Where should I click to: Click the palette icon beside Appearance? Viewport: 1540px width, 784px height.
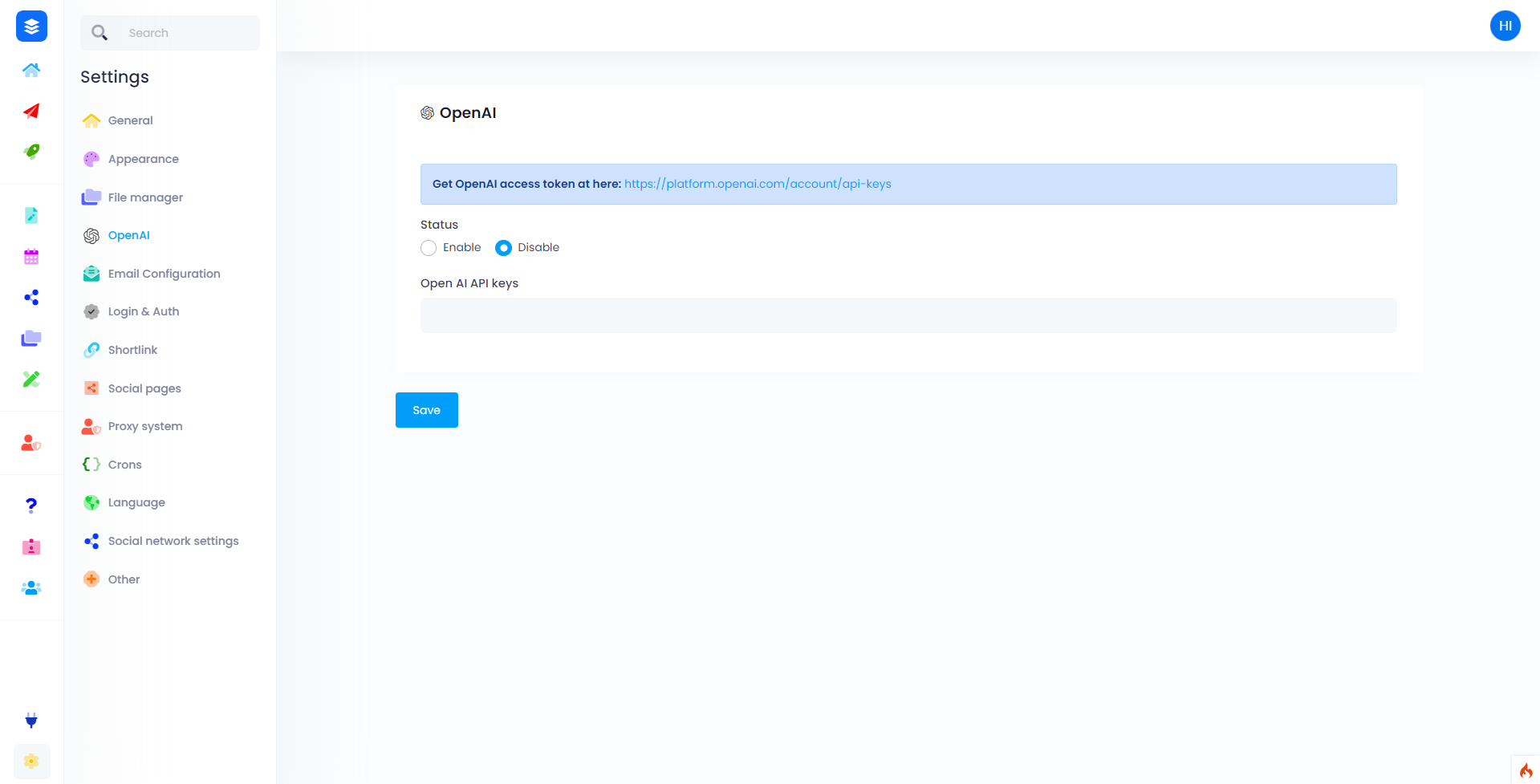[91, 159]
